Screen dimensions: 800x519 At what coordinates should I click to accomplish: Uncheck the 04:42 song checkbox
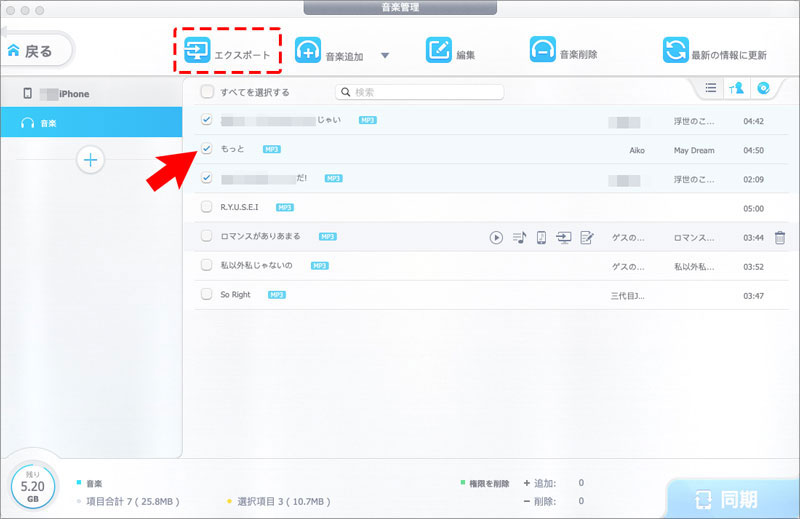coord(207,119)
